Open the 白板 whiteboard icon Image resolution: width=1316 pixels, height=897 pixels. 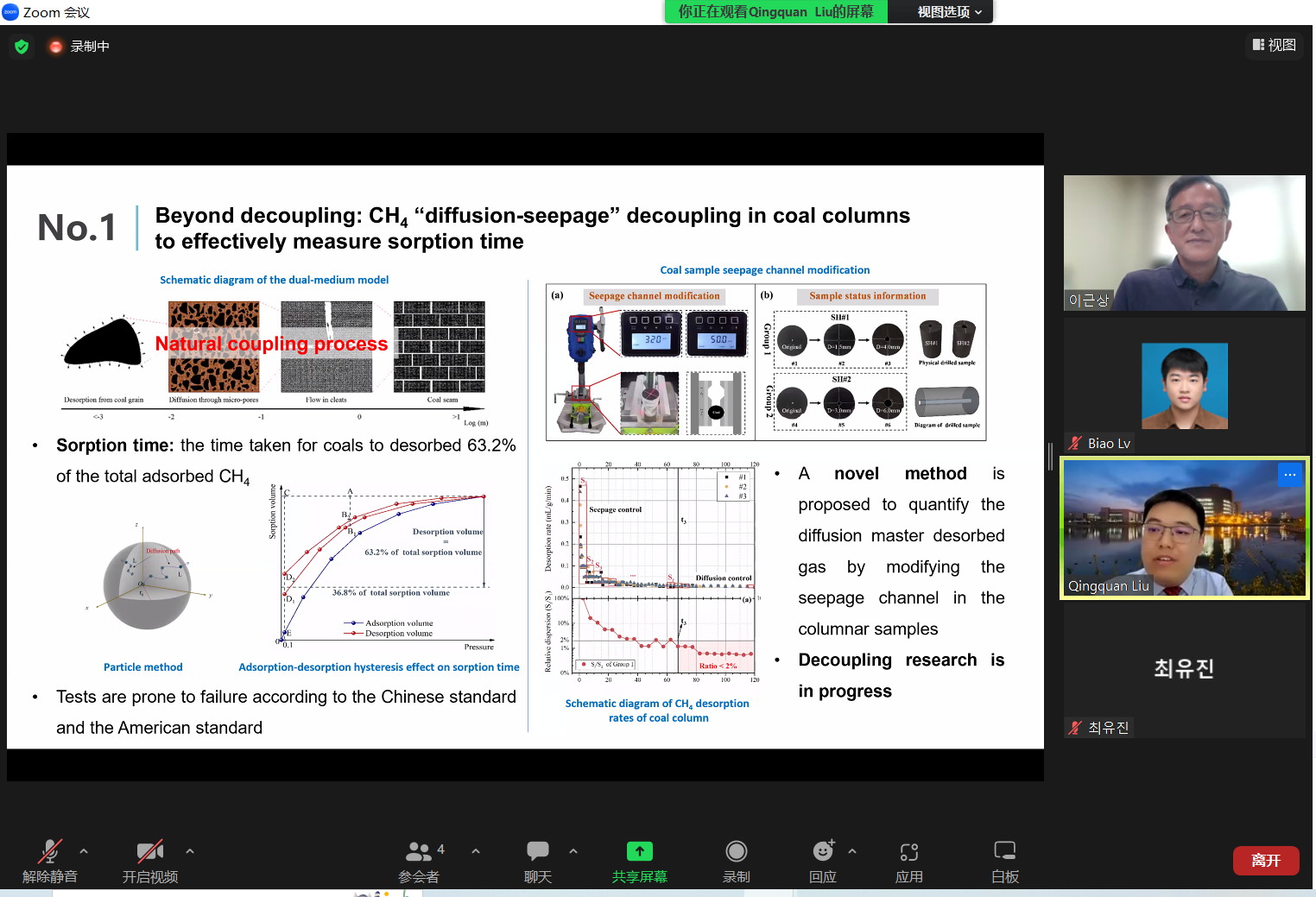[x=1004, y=860]
